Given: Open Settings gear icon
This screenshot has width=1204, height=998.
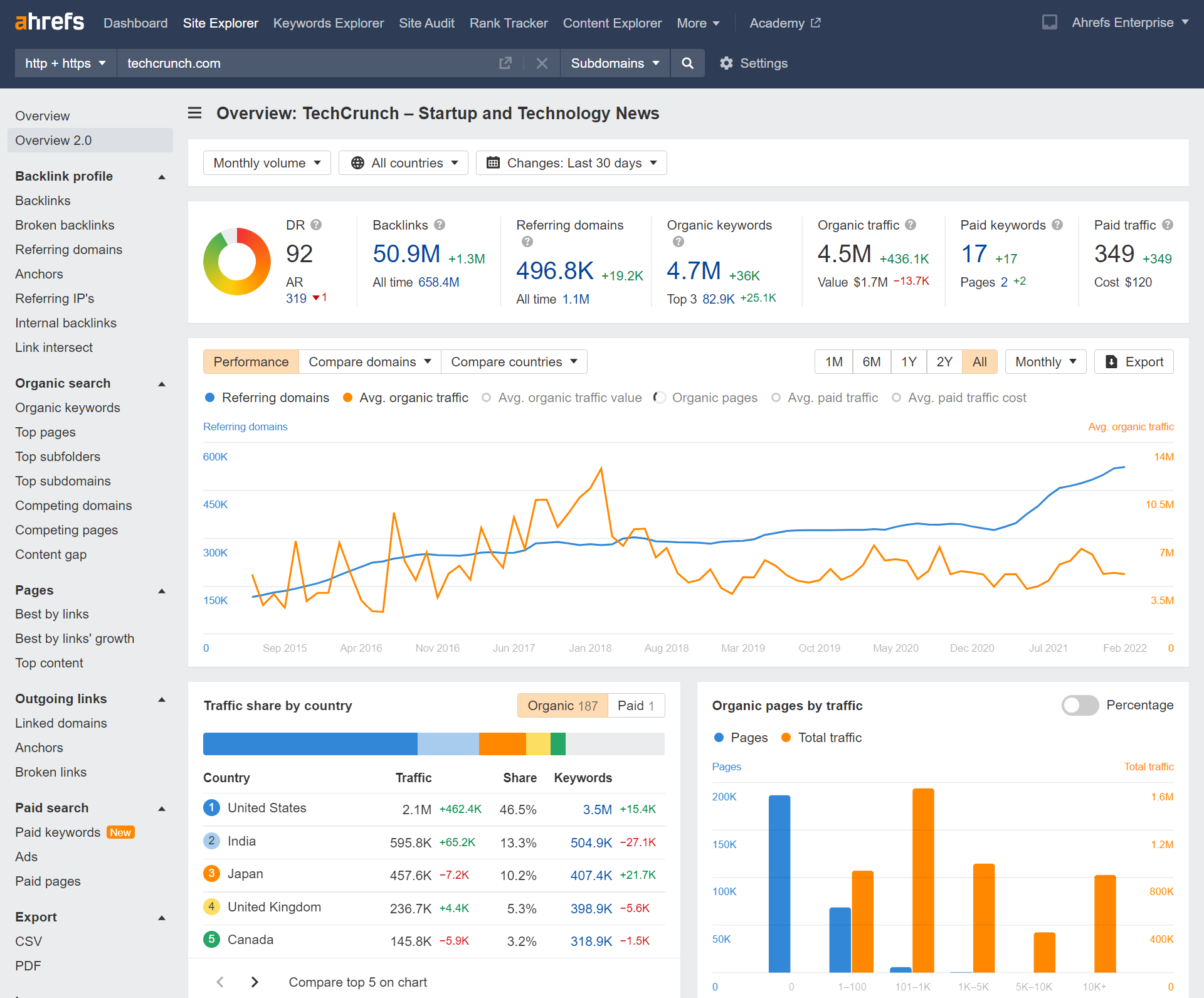Looking at the screenshot, I should click(x=726, y=63).
